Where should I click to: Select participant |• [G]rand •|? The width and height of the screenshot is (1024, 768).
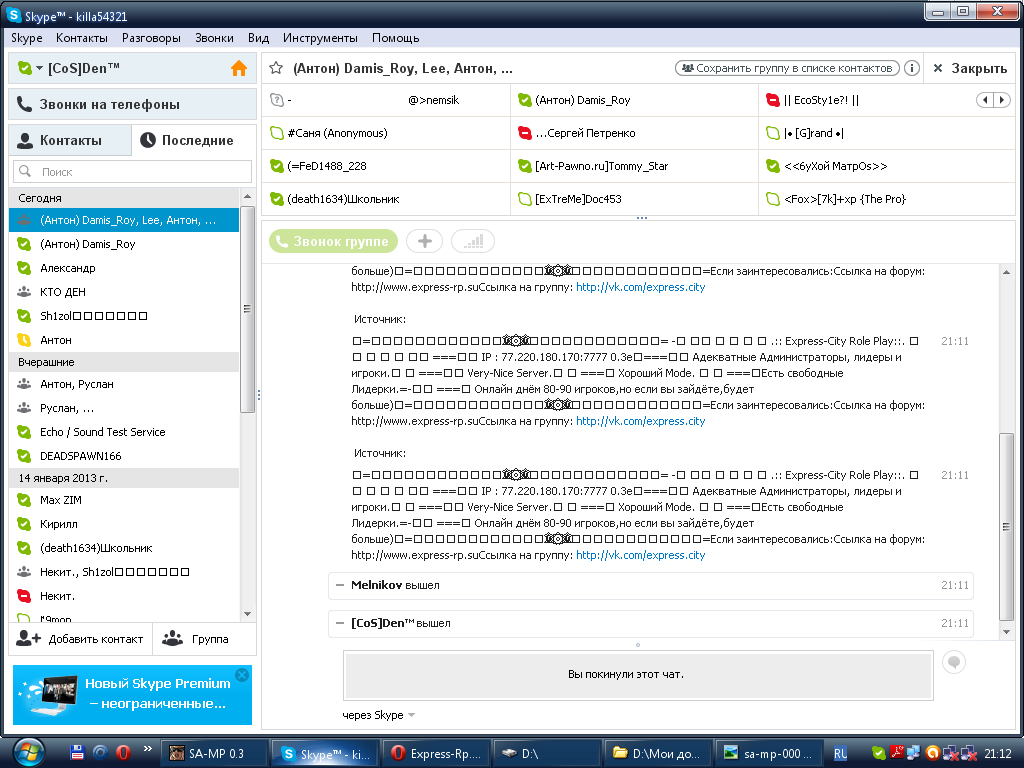(813, 133)
